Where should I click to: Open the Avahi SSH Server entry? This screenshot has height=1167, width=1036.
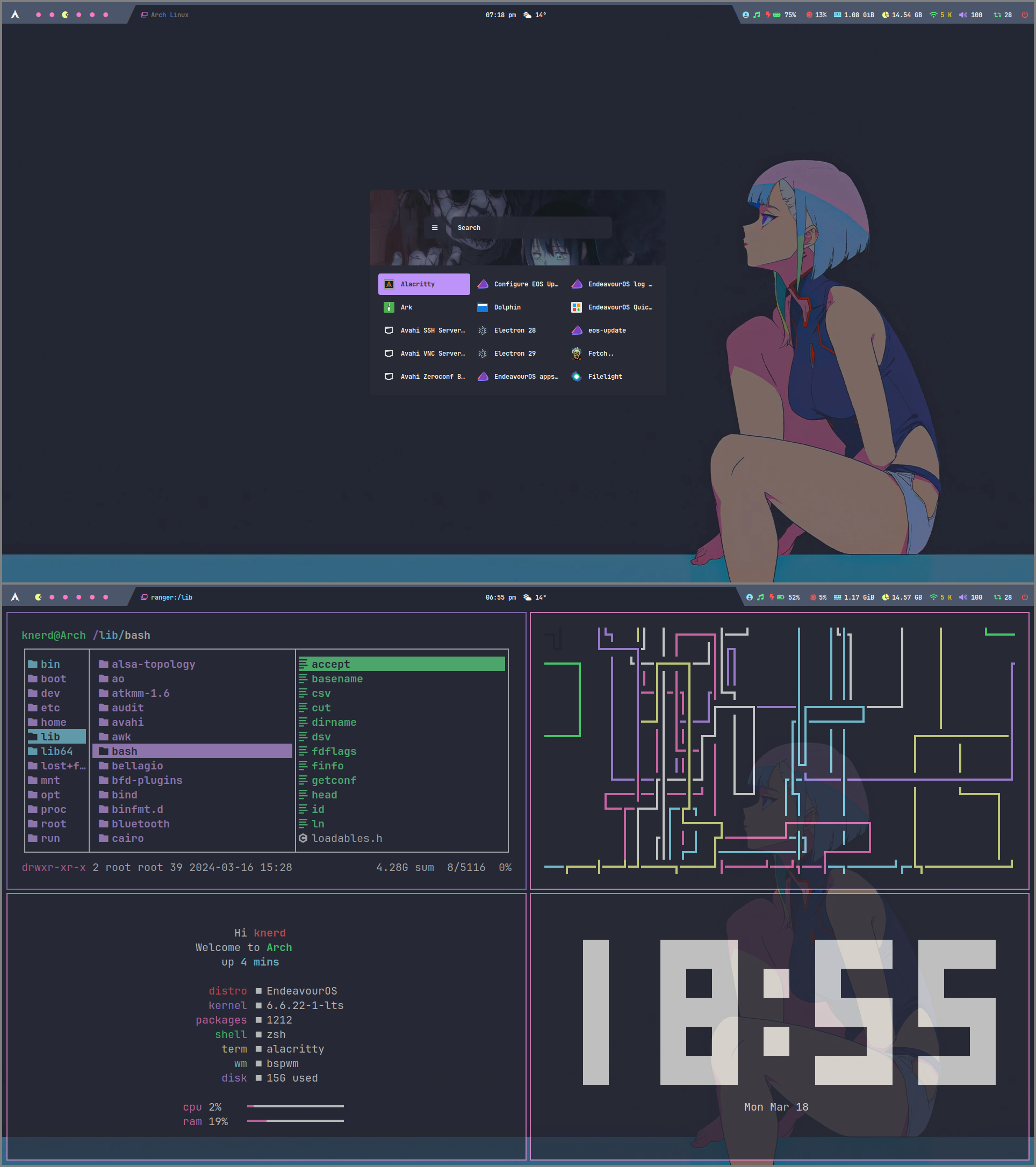[x=424, y=330]
